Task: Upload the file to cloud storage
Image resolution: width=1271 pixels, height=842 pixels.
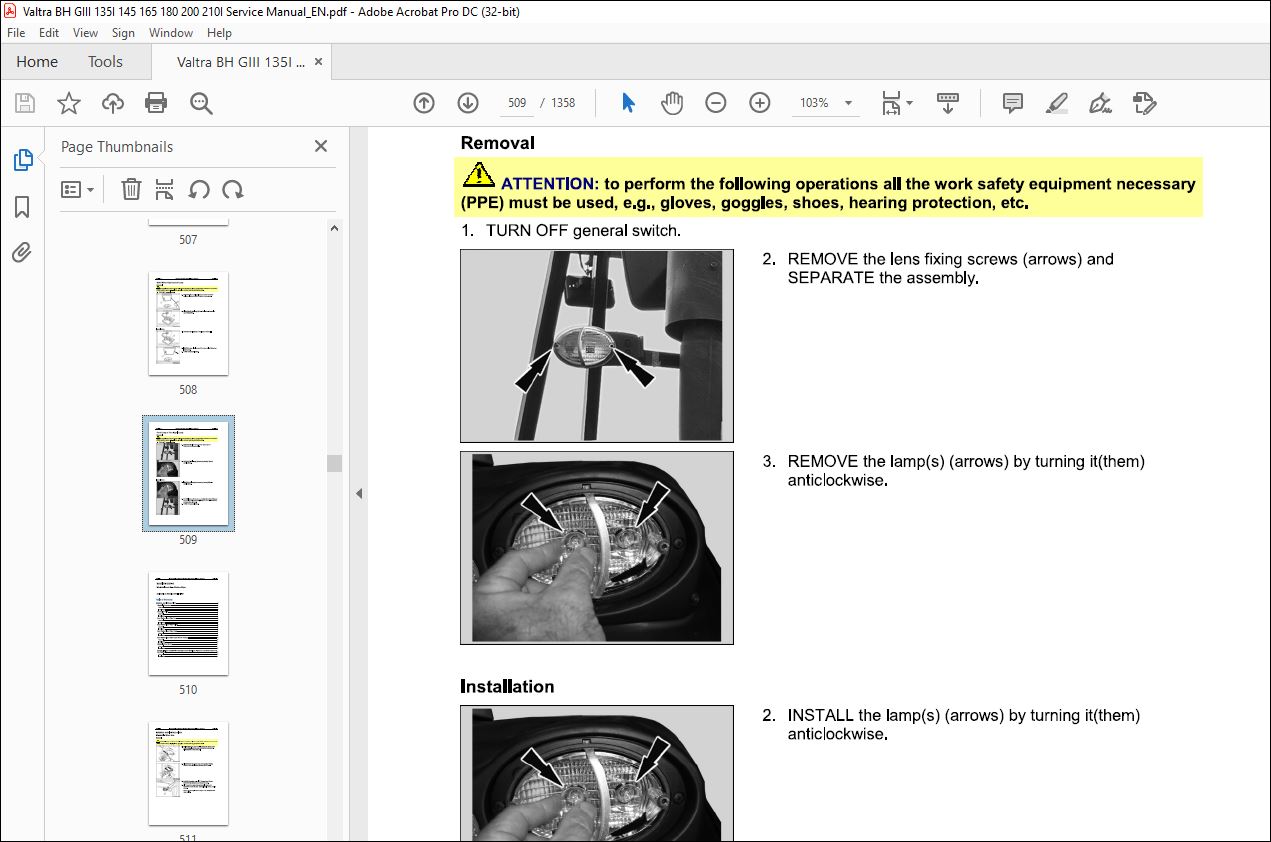Action: click(113, 103)
